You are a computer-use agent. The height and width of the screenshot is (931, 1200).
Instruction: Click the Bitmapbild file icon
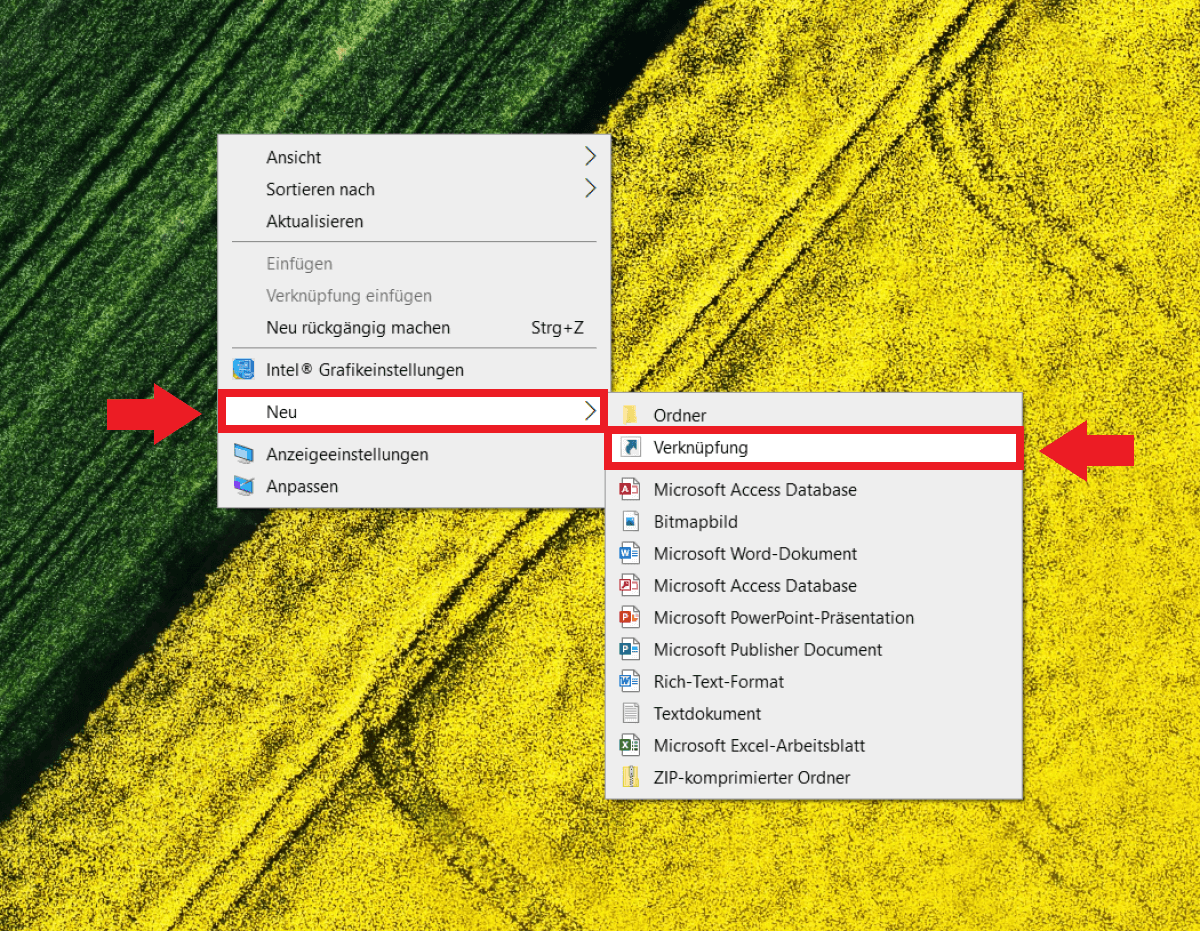point(630,521)
